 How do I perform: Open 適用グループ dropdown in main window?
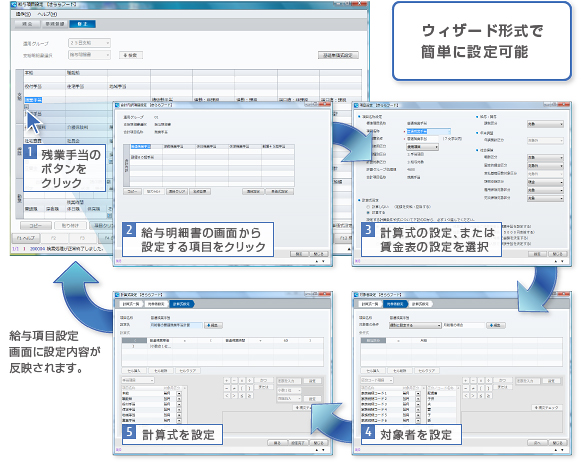[89, 43]
